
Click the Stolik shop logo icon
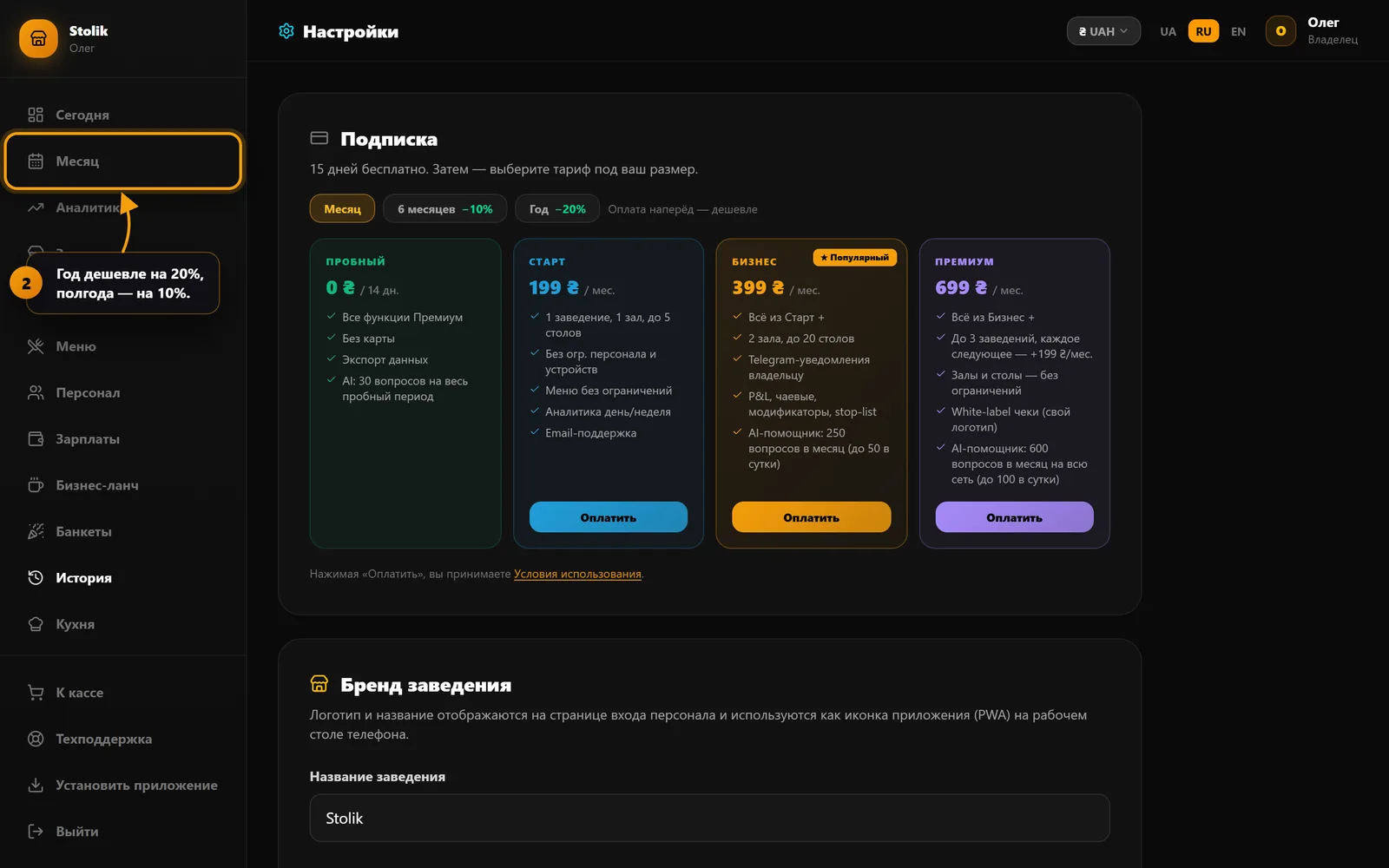tap(38, 39)
